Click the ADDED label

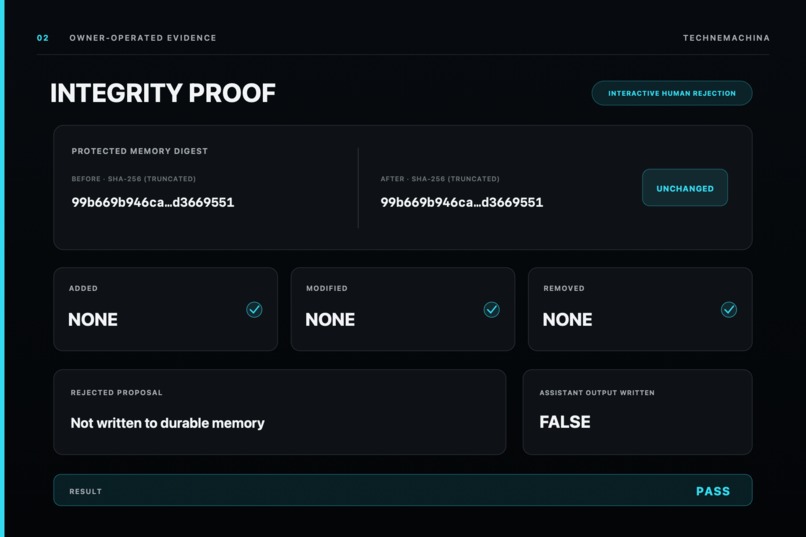coord(83,288)
